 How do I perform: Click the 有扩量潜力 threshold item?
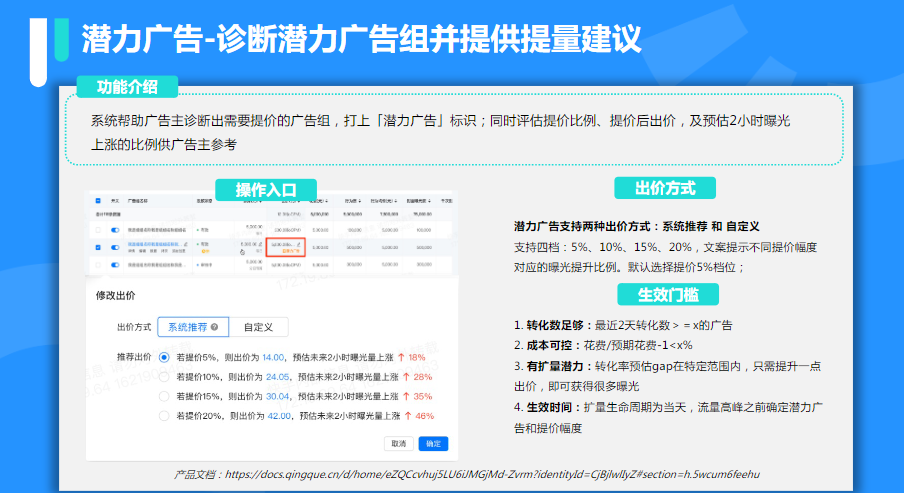[668, 376]
